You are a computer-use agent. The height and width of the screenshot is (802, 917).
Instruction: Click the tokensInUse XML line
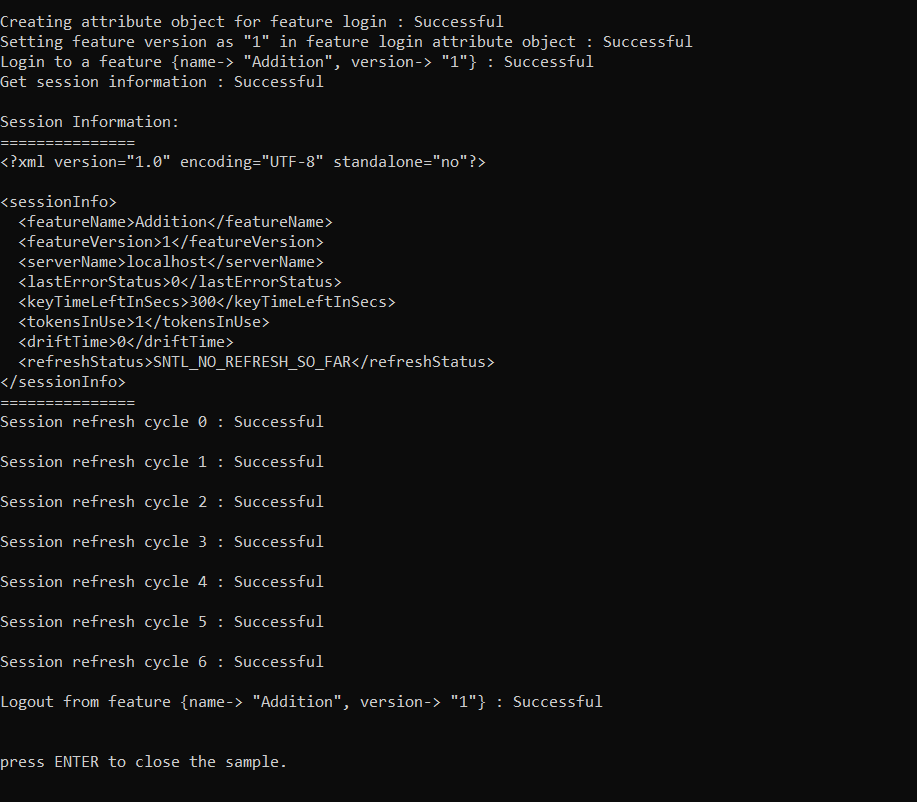[x=143, y=321]
